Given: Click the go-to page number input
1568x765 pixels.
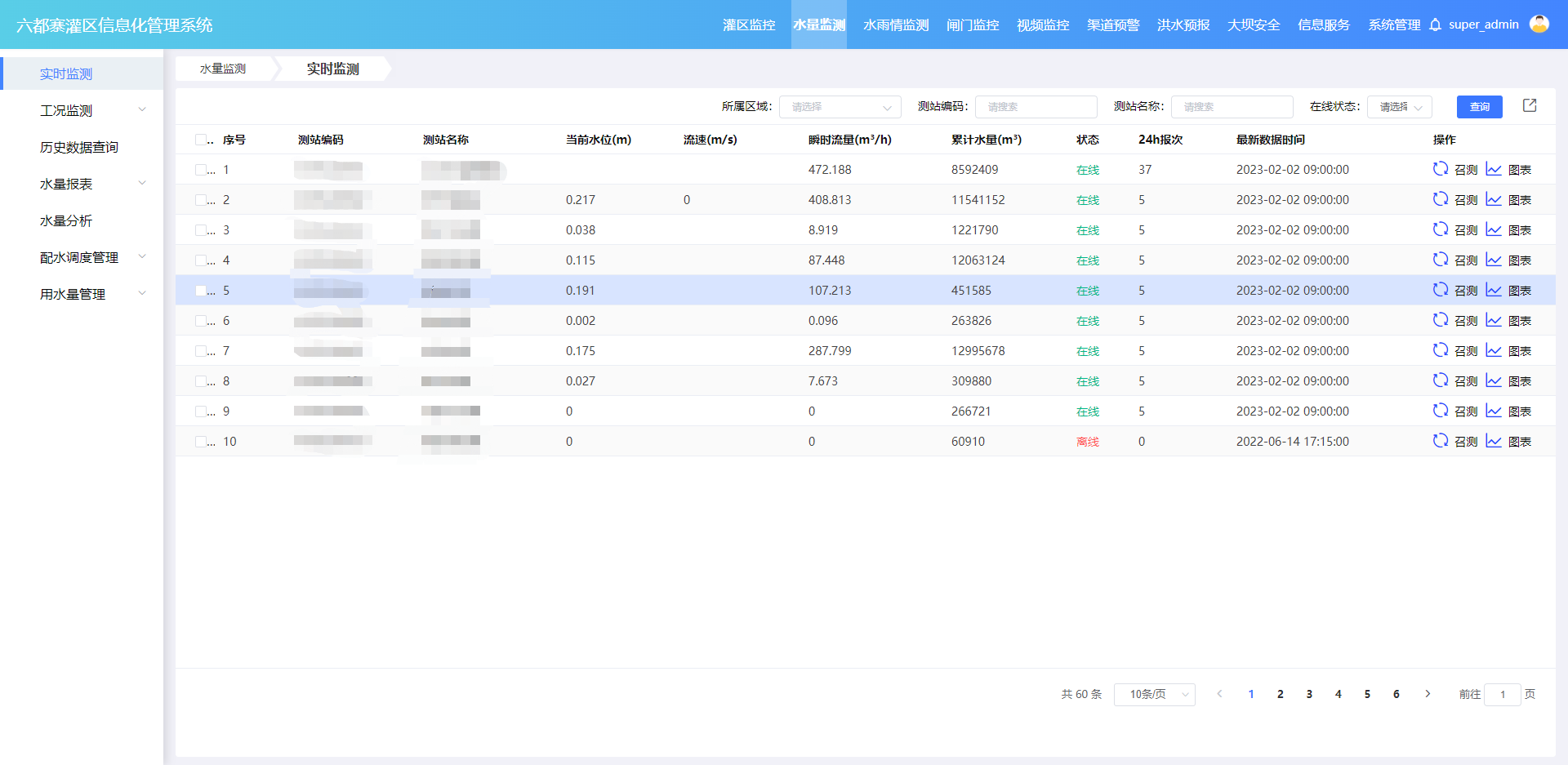Looking at the screenshot, I should 1502,694.
